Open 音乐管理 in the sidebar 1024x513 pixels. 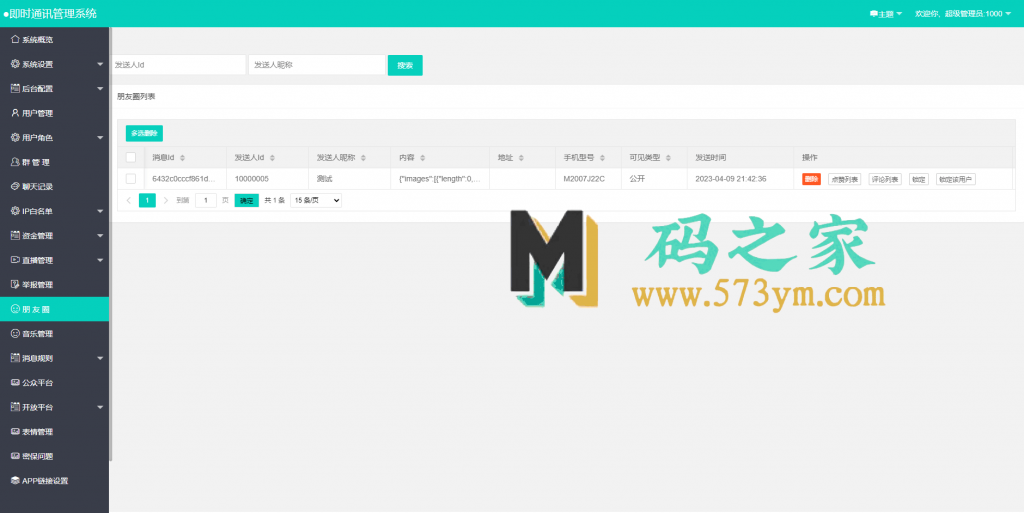click(54, 334)
